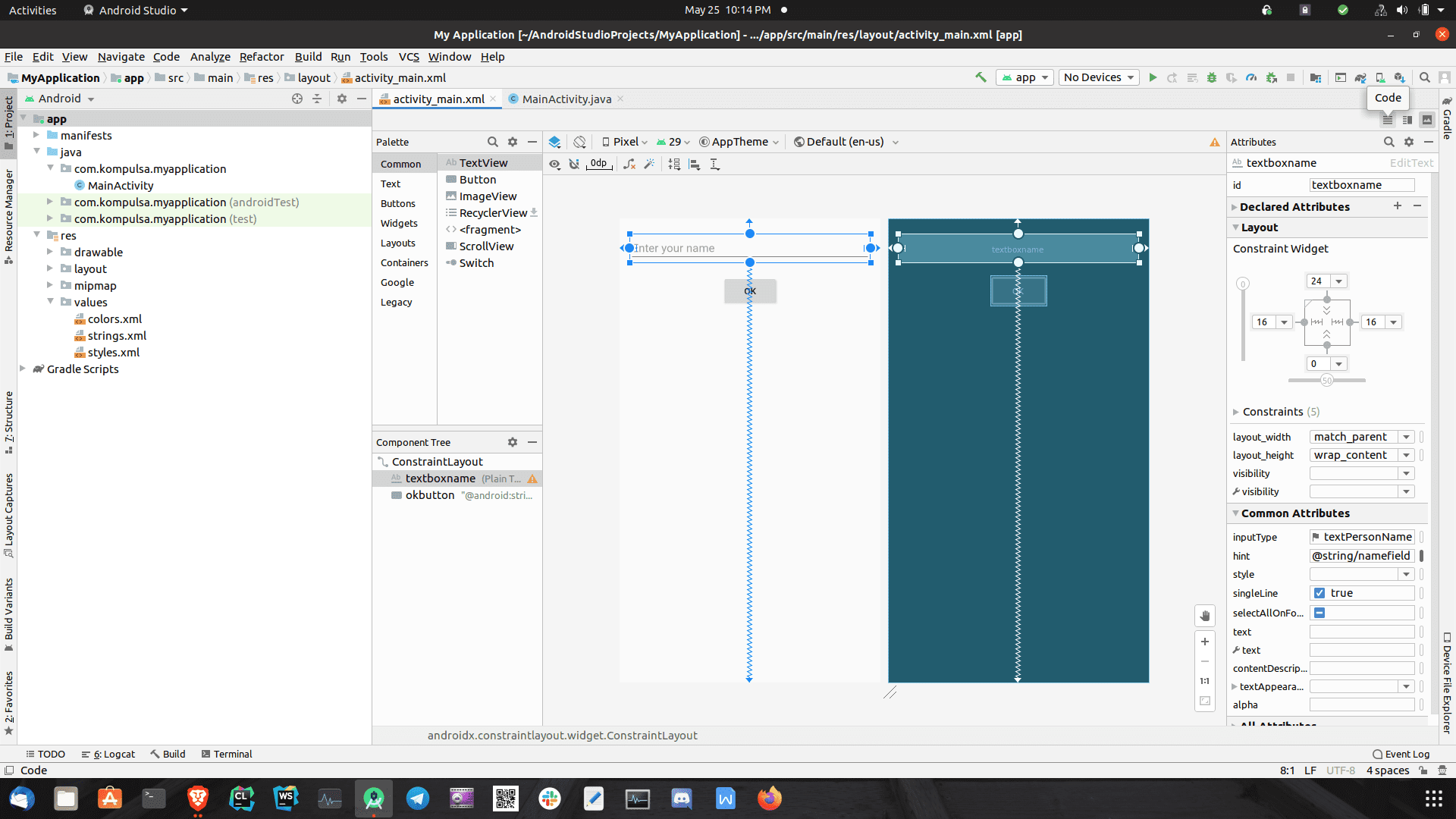Viewport: 1456px width, 819px height.
Task: Click the pan hand tool icon
Action: pos(1204,616)
